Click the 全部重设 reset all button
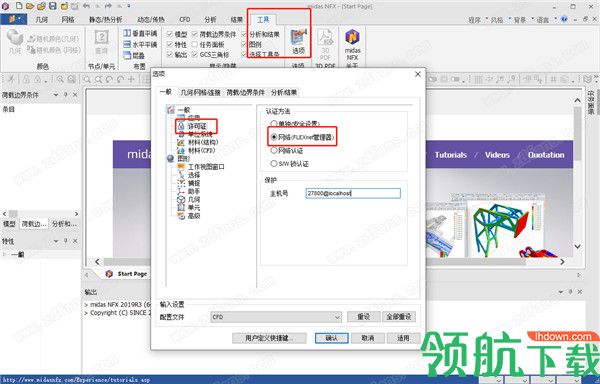Viewport: 600px width, 384px height. point(399,317)
